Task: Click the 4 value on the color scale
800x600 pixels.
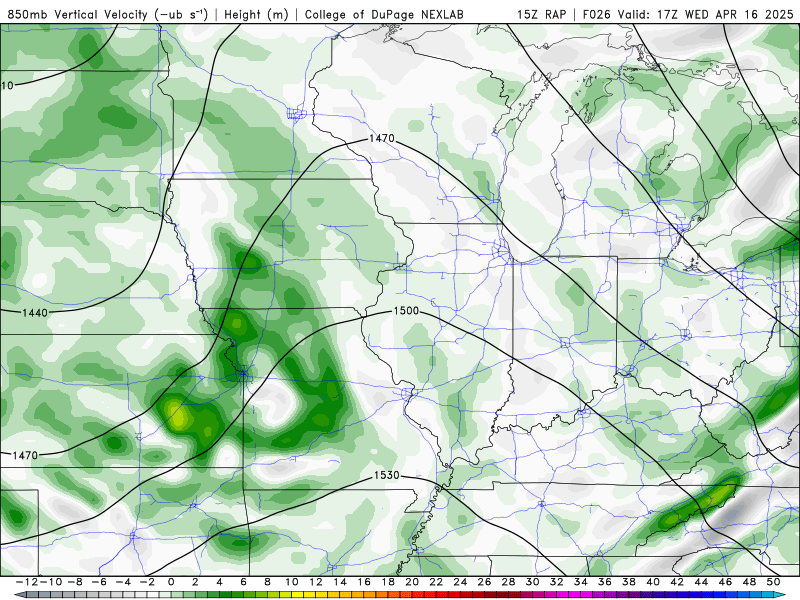Action: point(219,582)
